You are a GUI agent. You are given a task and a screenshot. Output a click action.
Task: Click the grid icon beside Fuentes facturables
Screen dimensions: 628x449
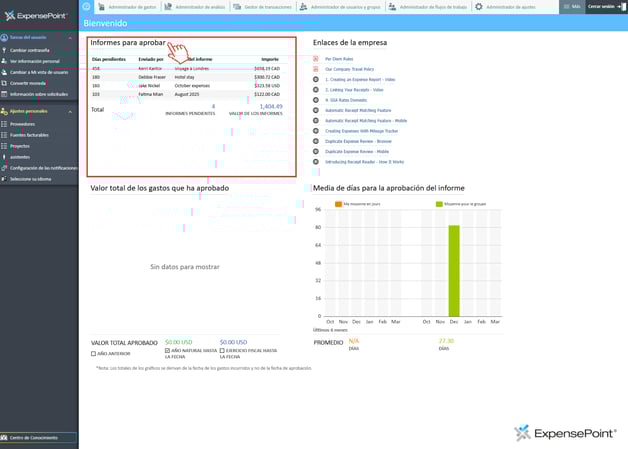[4, 135]
